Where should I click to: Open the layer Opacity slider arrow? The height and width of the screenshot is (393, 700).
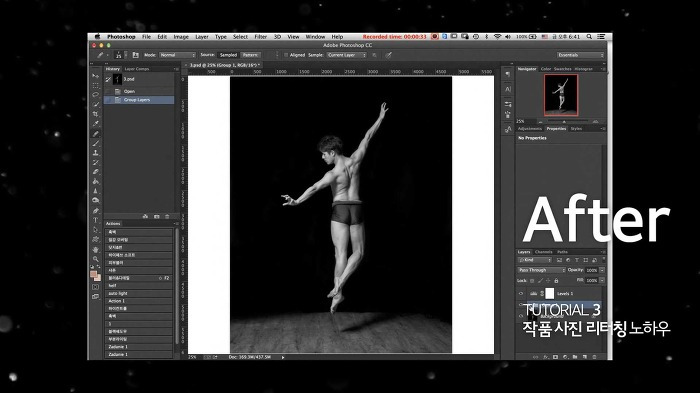click(x=602, y=270)
